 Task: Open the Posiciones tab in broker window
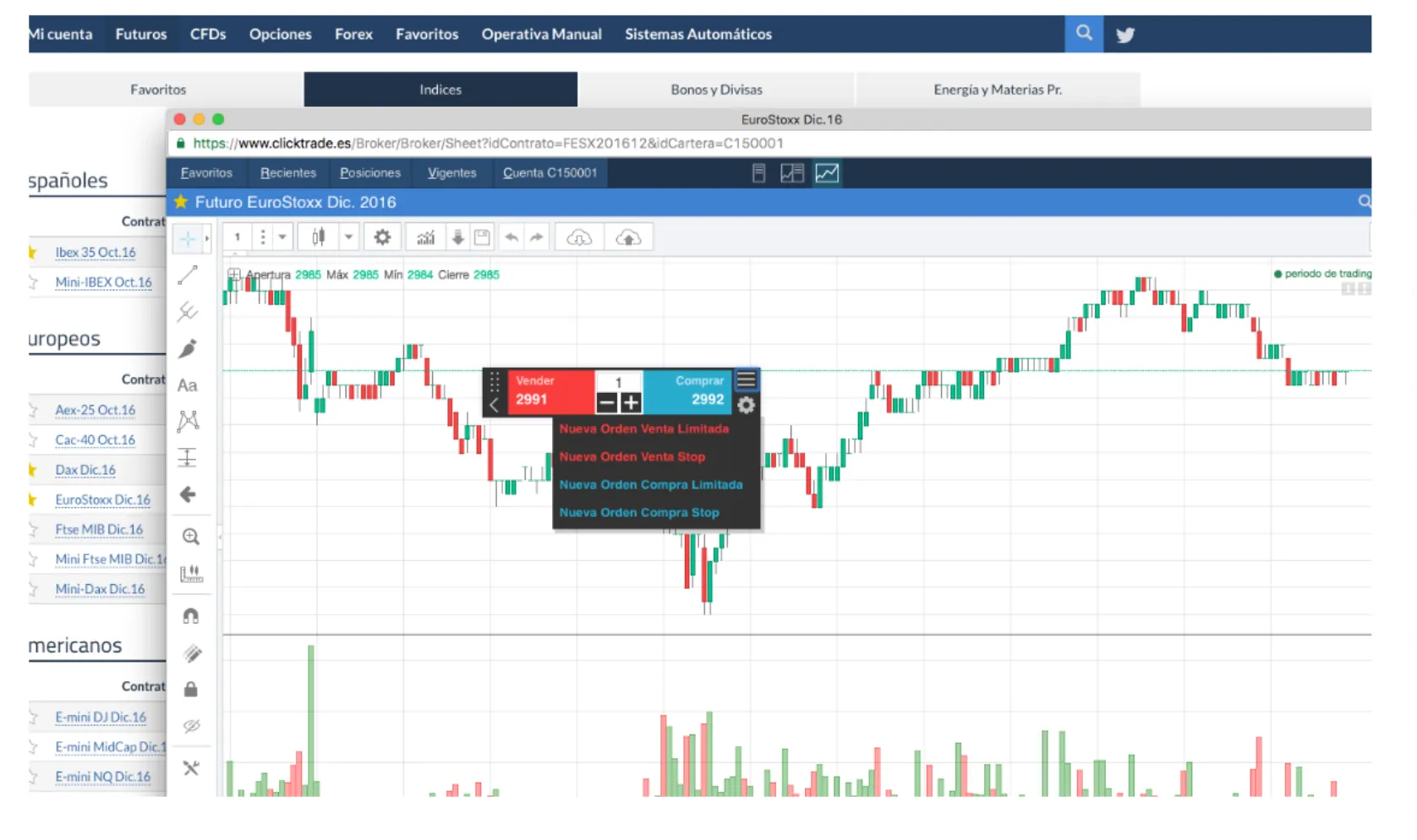pyautogui.click(x=370, y=172)
